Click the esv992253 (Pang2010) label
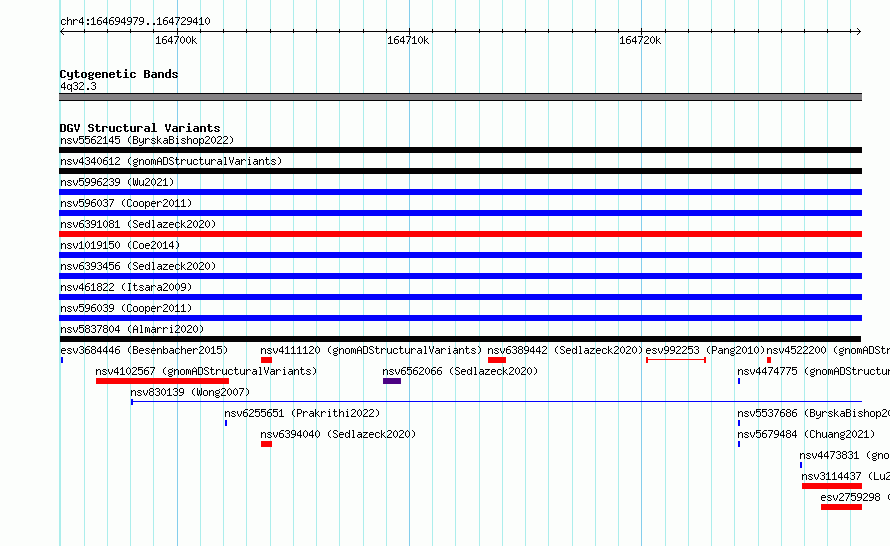Screen dimensions: 890x546 click(706, 350)
